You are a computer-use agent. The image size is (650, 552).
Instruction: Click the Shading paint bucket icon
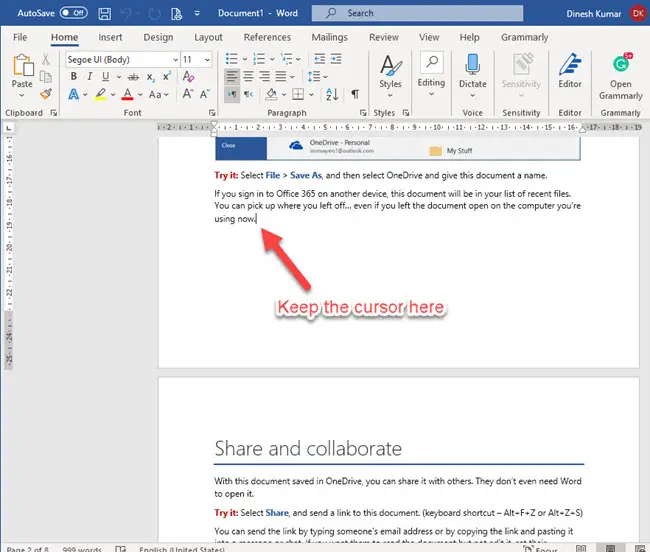click(271, 94)
